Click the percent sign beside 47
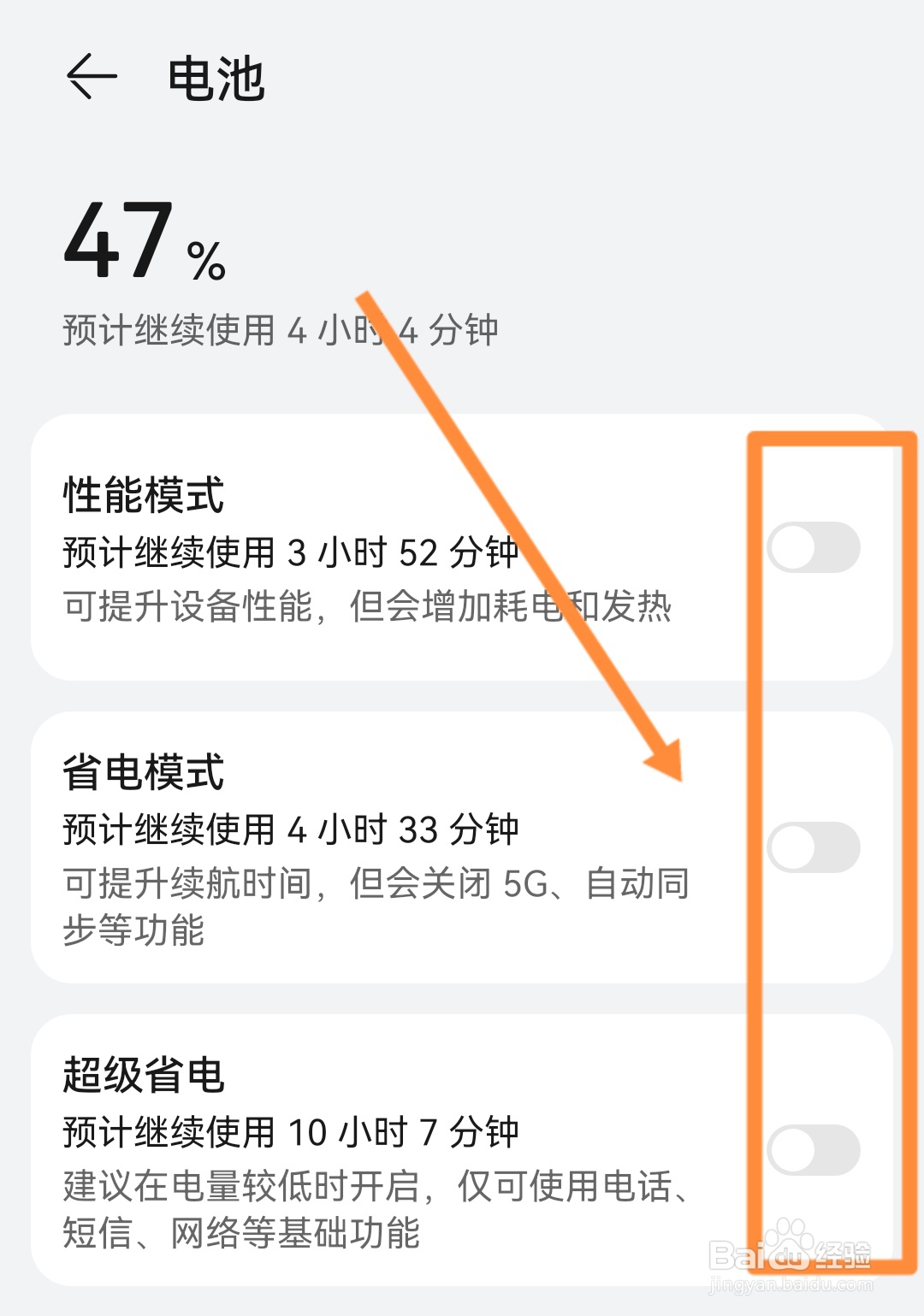Screen dimensions: 924x1316 (206, 262)
